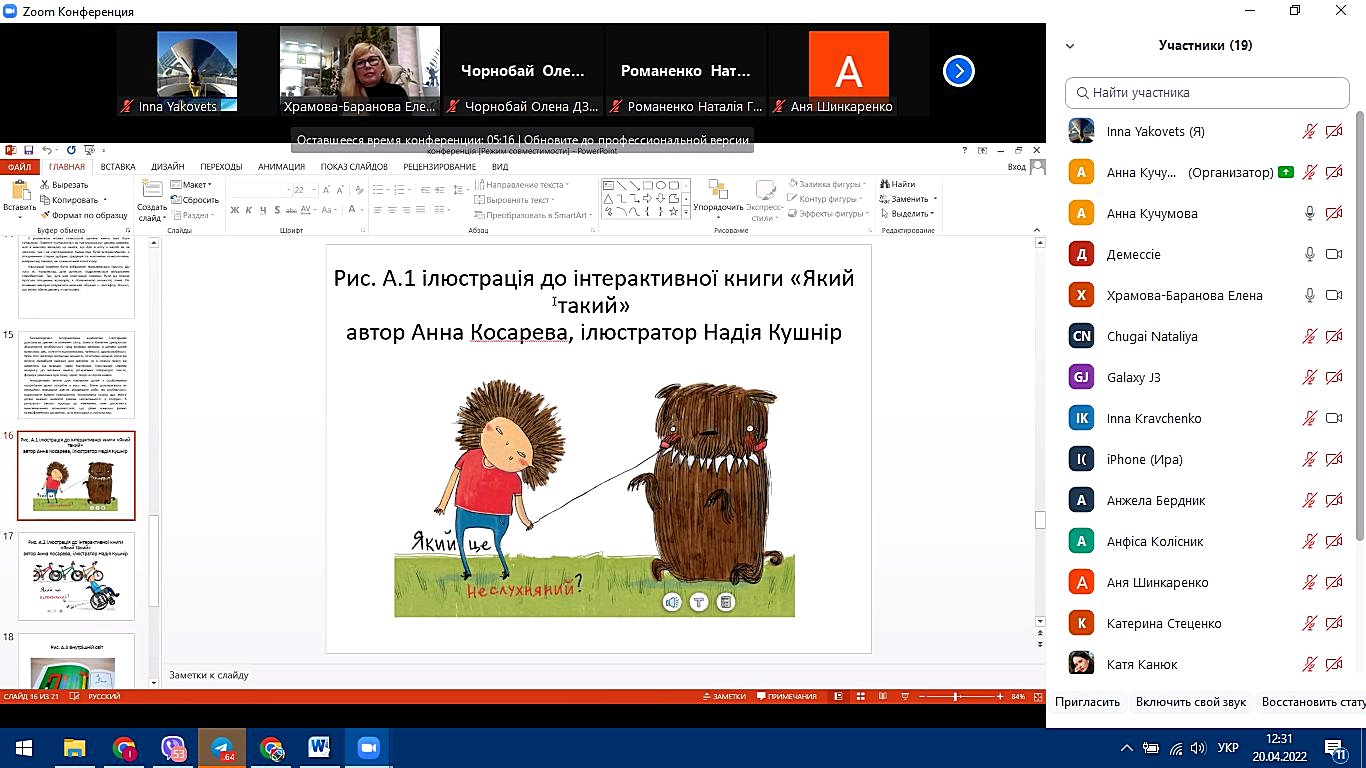The height and width of the screenshot is (768, 1366).
Task: Click Анна Кучумова's microphone icon
Action: coord(1309,213)
